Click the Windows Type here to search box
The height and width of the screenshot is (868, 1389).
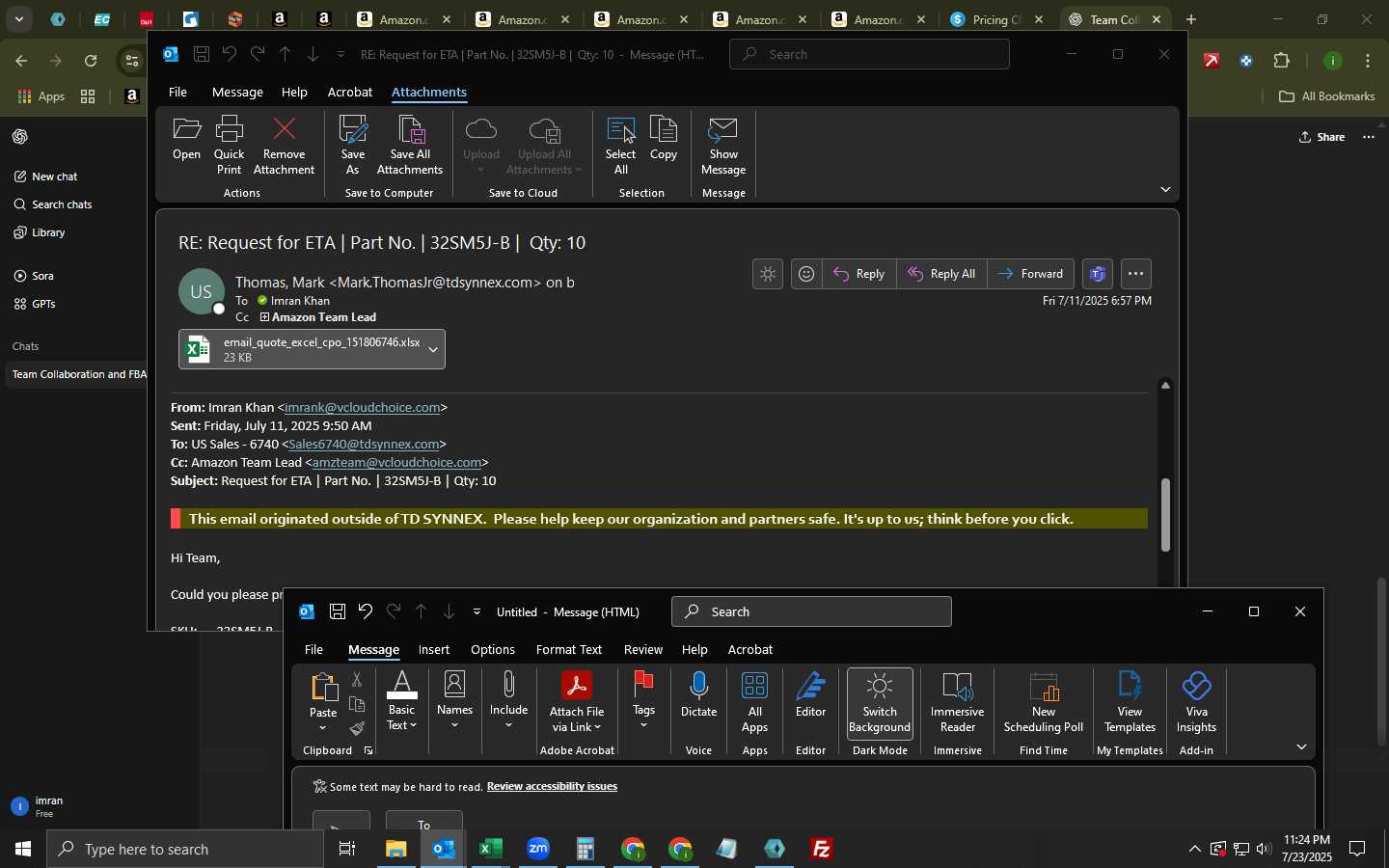pyautogui.click(x=185, y=849)
